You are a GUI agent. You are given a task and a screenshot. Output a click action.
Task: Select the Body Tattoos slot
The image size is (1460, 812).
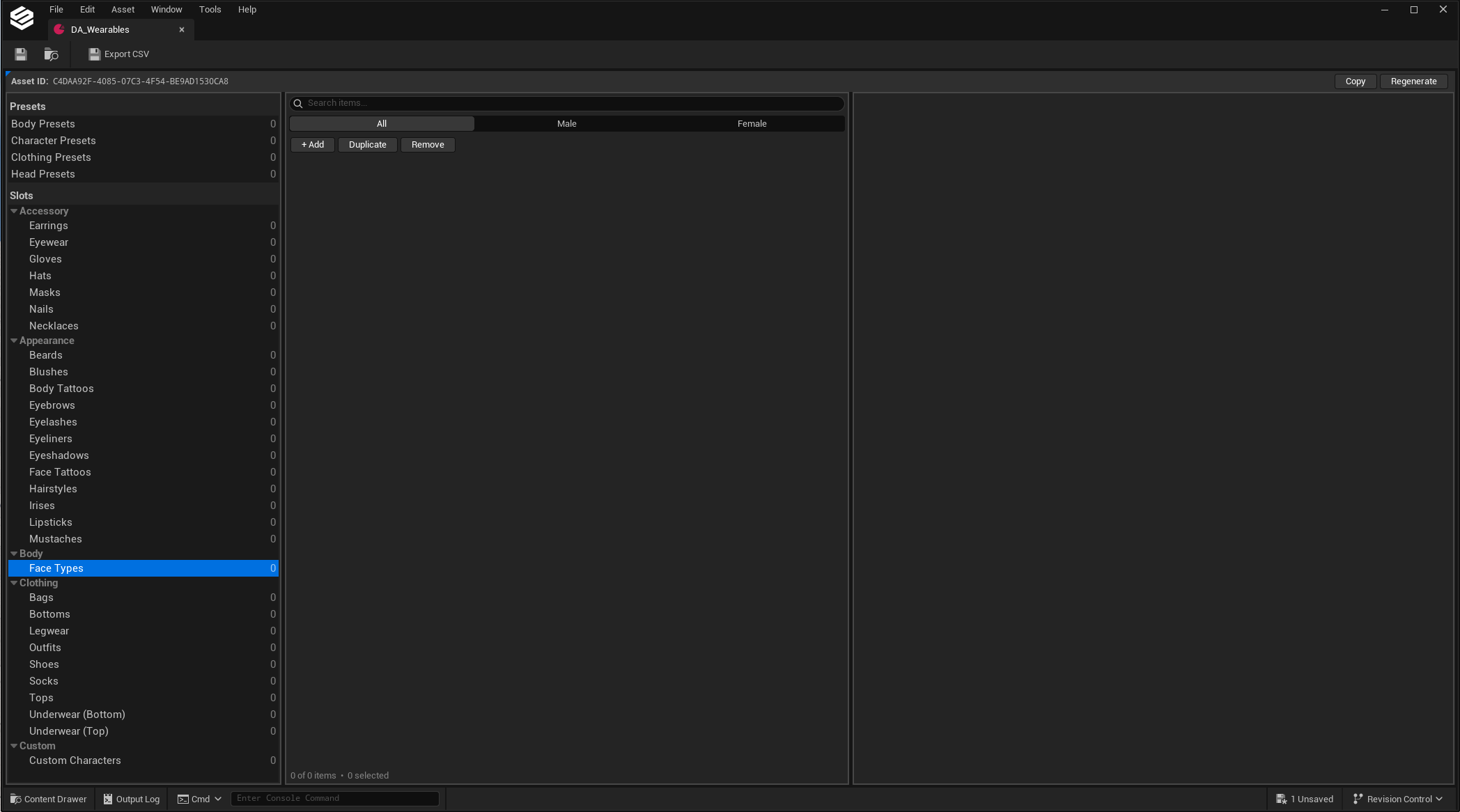[x=143, y=389]
